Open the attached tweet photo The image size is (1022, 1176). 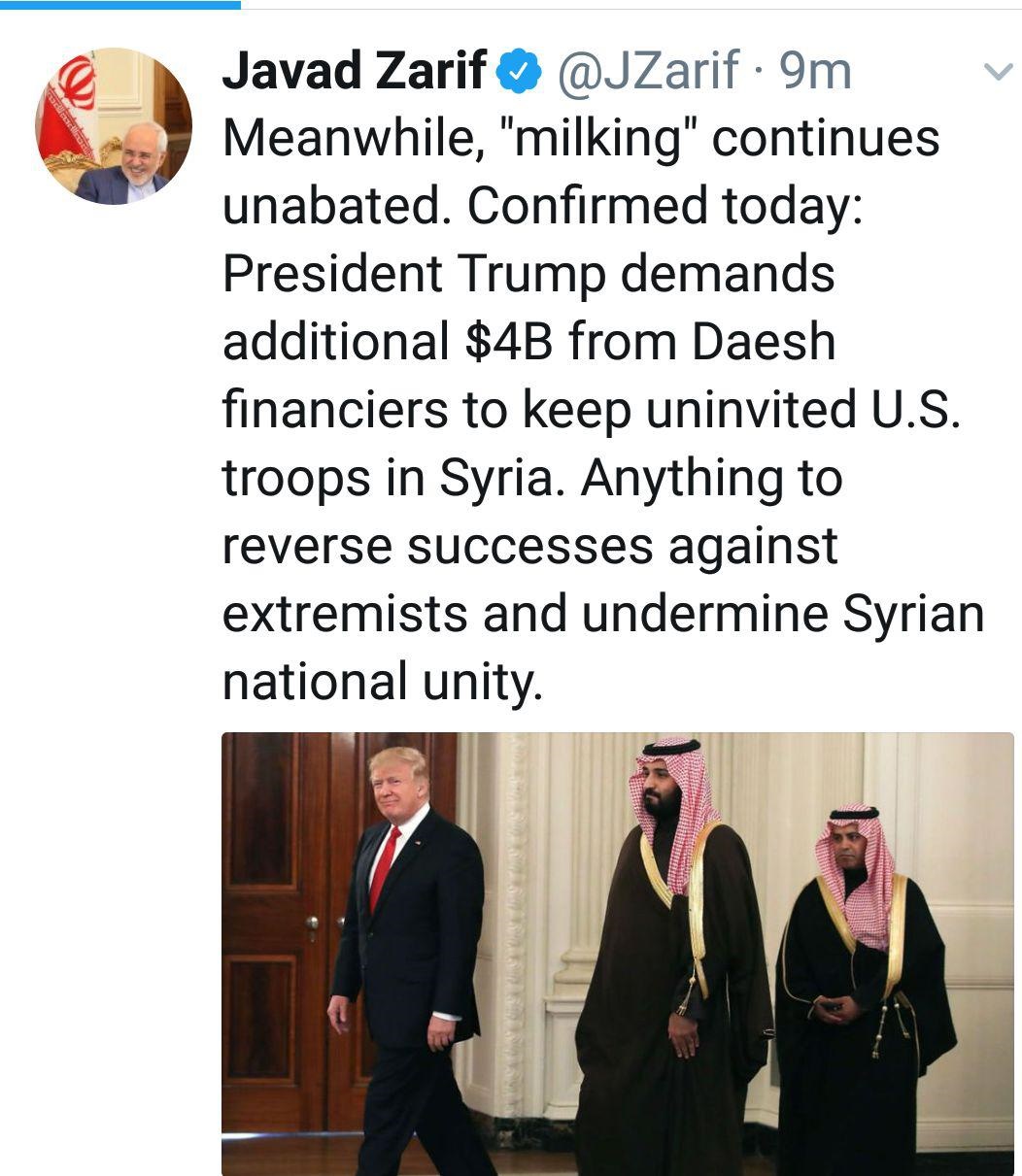617,953
